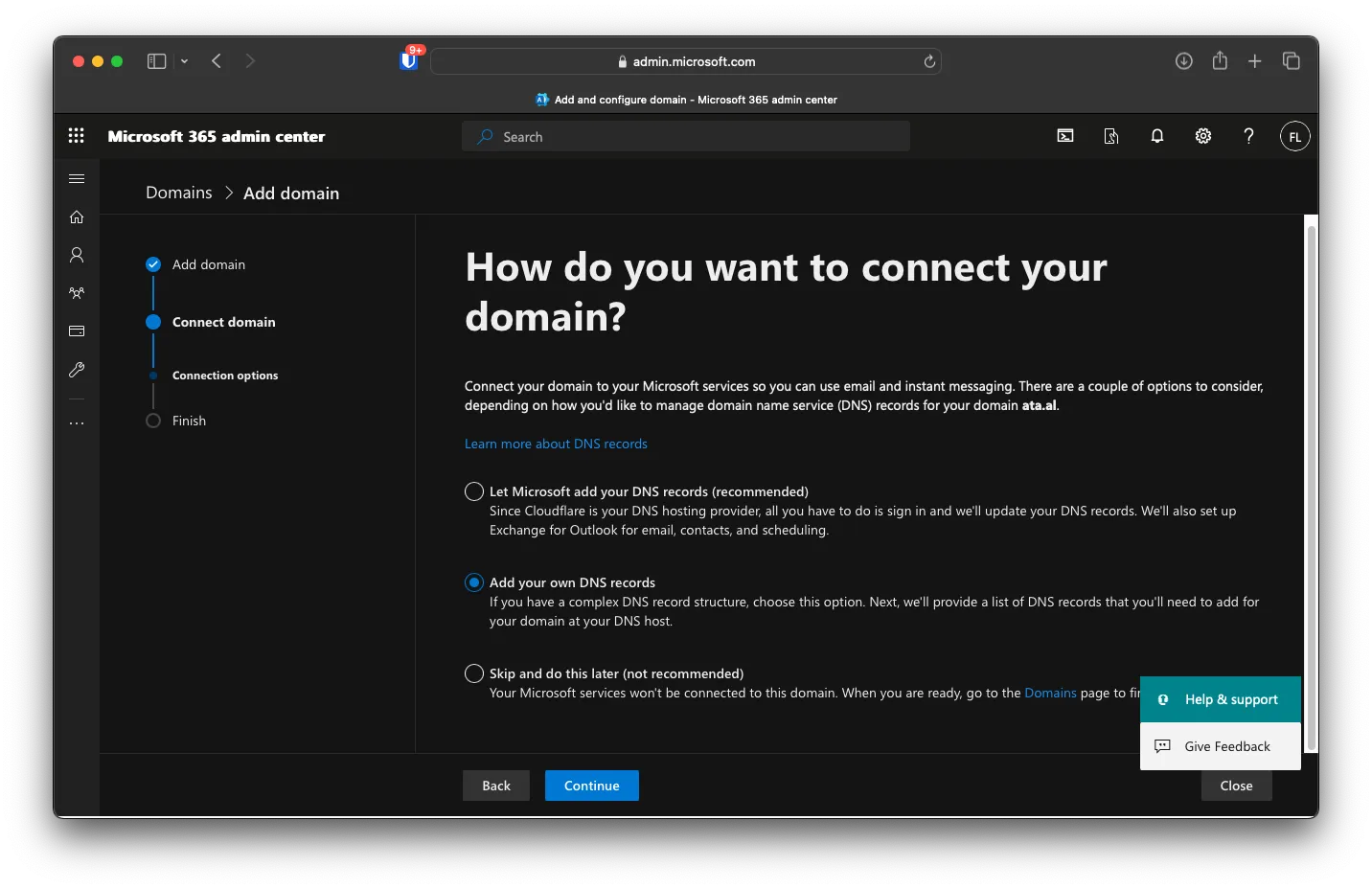Open Domains link in skip option text
This screenshot has width=1372, height=889.
click(1050, 693)
